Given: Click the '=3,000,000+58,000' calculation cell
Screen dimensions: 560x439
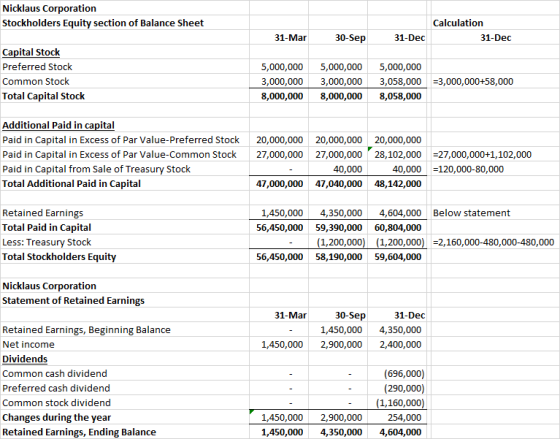Looking at the screenshot, I should pos(473,81).
